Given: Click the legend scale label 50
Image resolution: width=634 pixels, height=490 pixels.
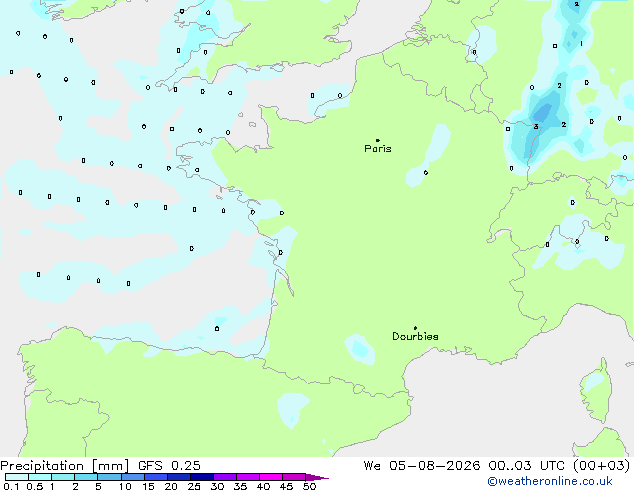Looking at the screenshot, I should 309,486.
